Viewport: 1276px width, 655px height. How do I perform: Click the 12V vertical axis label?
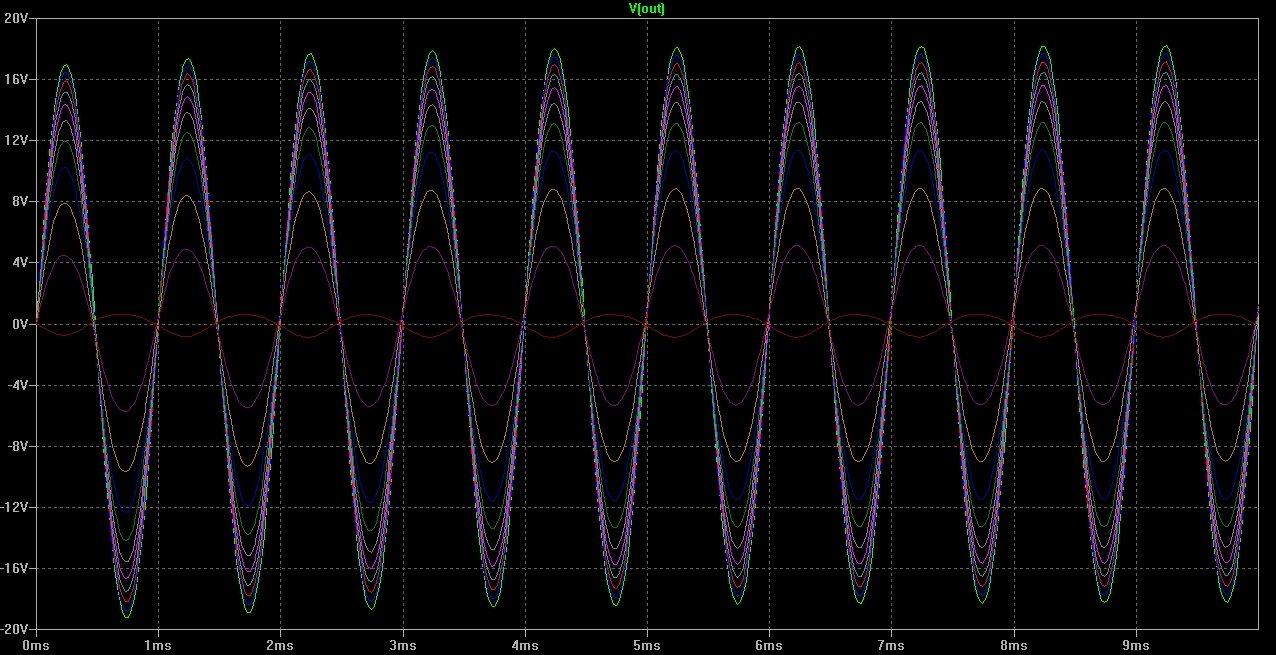click(15, 140)
